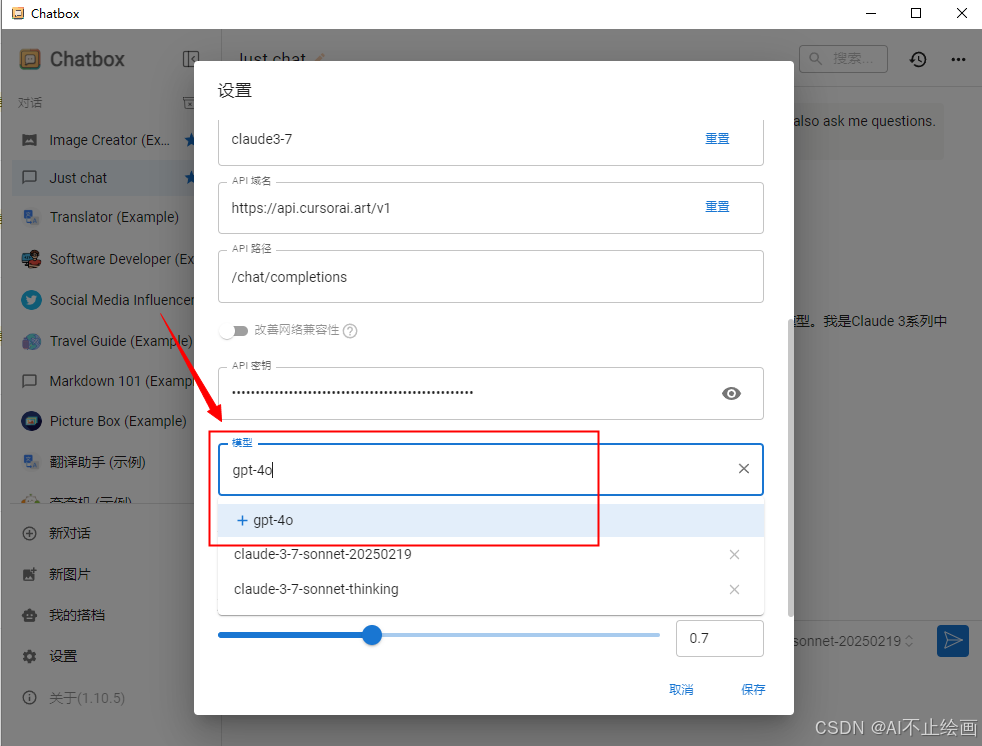This screenshot has width=982, height=746.
Task: Click the temperature slider handle
Action: click(x=372, y=635)
